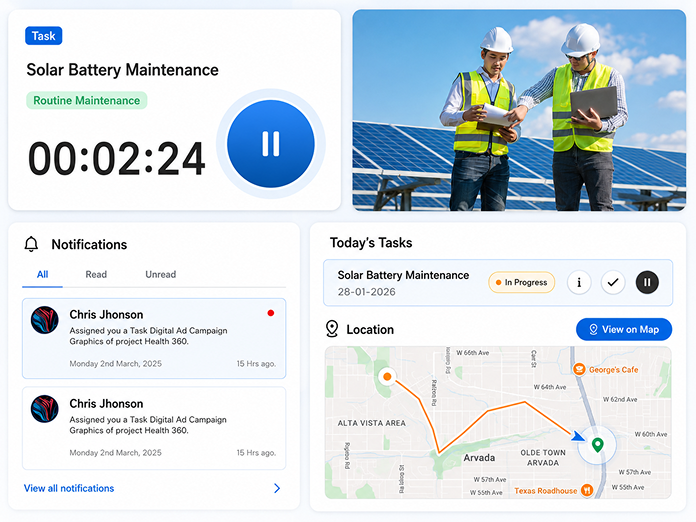Image resolution: width=696 pixels, height=522 pixels.
Task: Click the In Progress status badge
Action: [x=522, y=282]
